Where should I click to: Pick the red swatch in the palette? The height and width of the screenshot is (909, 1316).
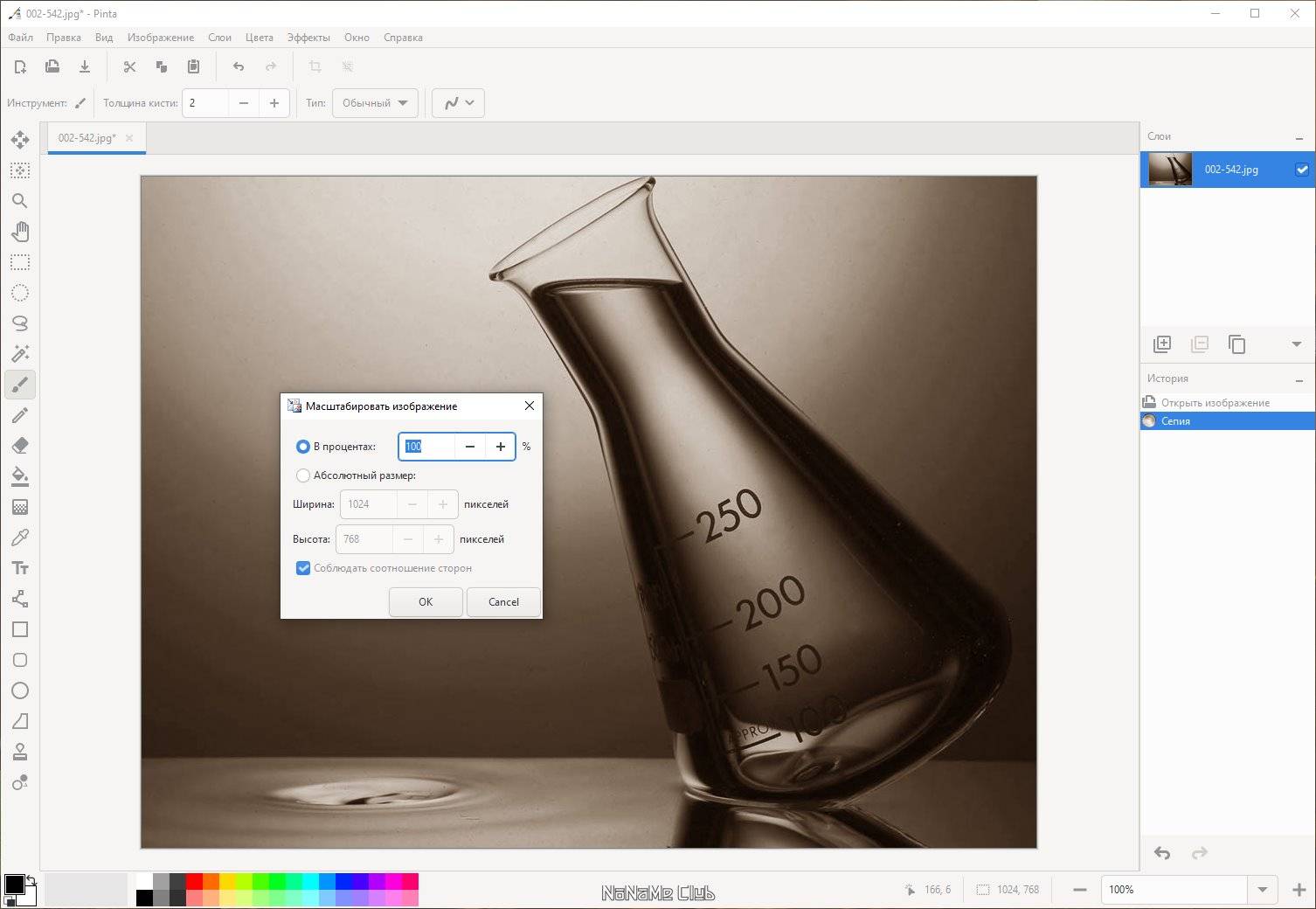click(194, 881)
